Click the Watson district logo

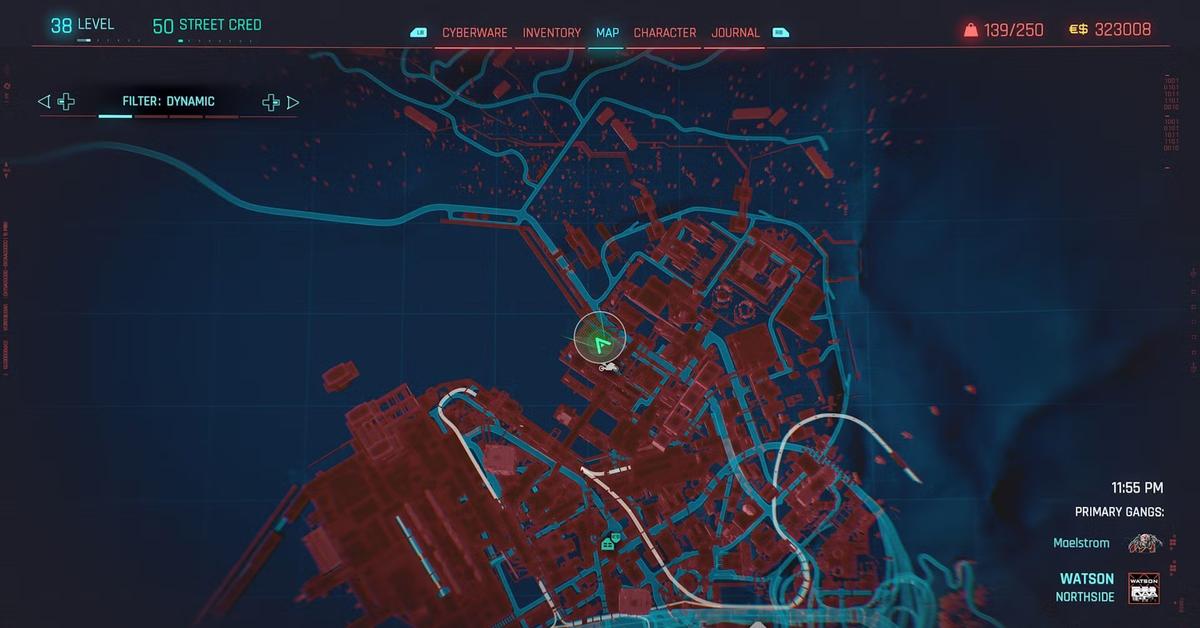point(1144,588)
